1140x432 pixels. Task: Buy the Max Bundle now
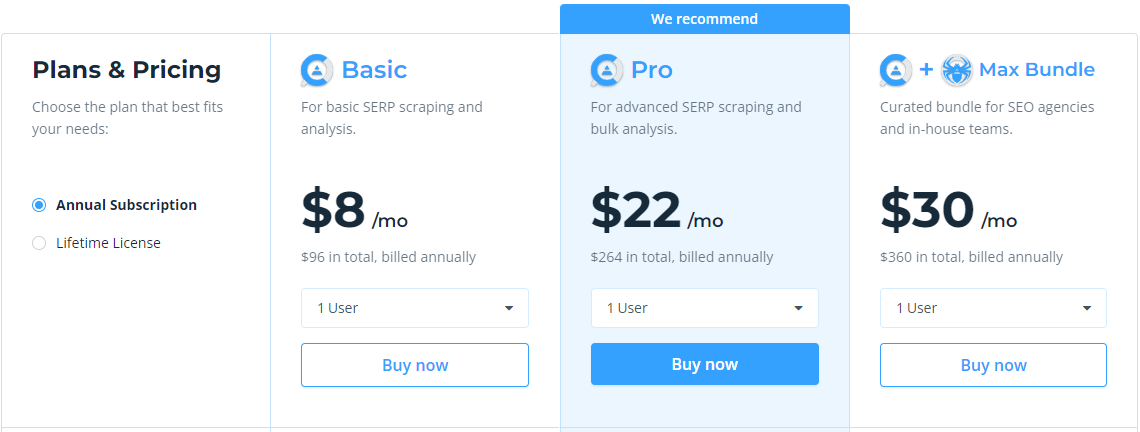pyautogui.click(x=993, y=365)
